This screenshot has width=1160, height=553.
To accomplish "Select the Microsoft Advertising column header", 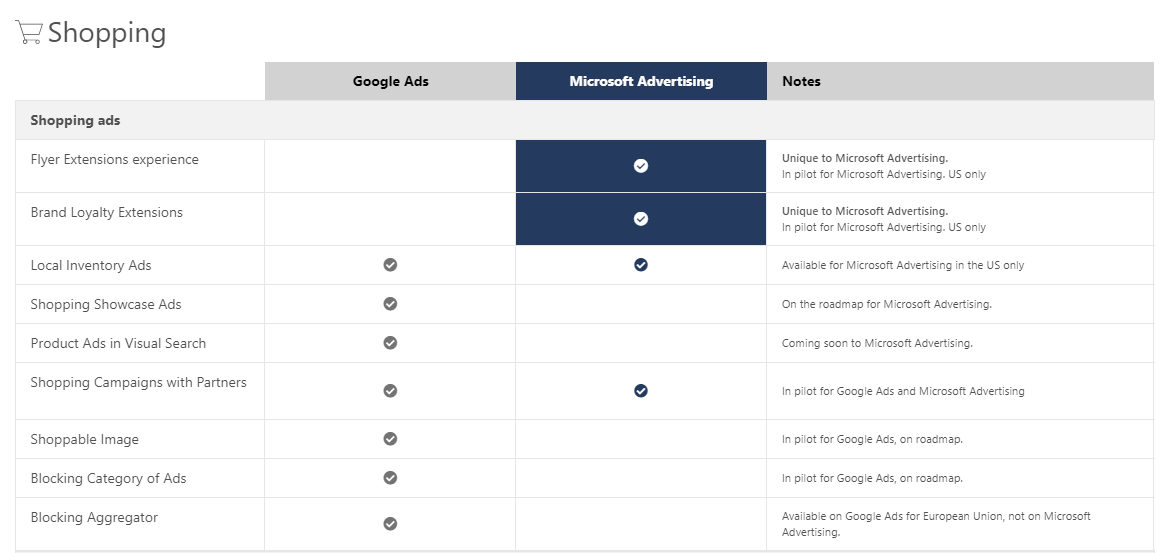I will click(x=641, y=81).
